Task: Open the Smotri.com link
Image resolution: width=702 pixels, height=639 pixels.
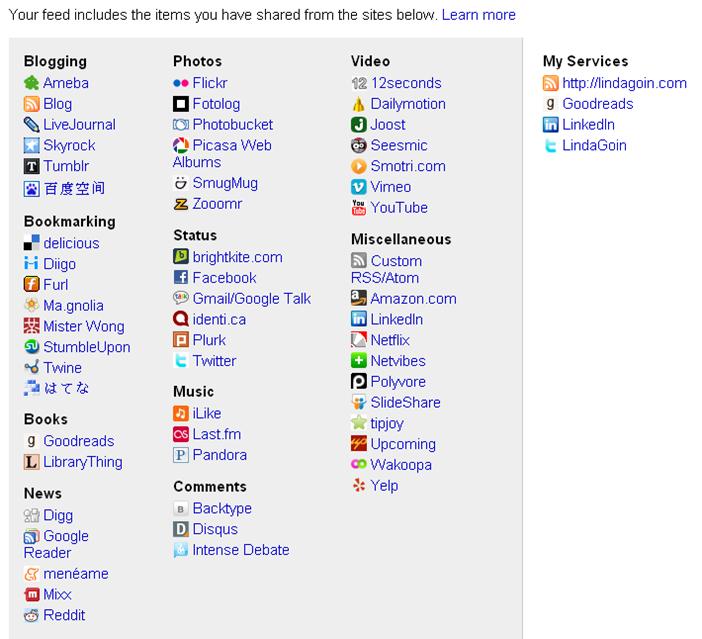Action: pos(408,166)
